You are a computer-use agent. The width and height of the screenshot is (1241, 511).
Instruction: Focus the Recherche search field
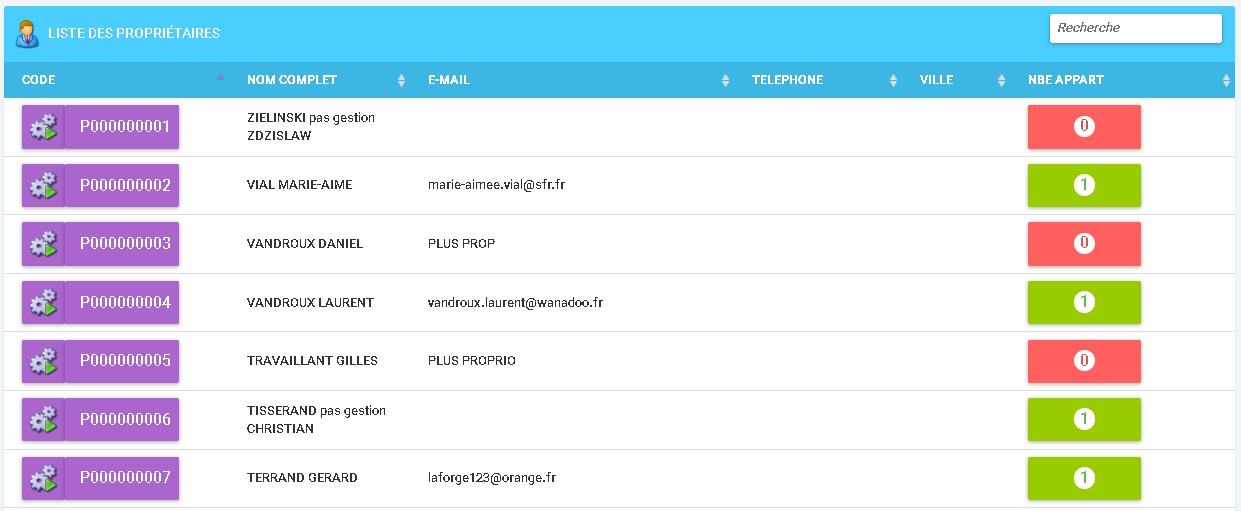(1135, 28)
